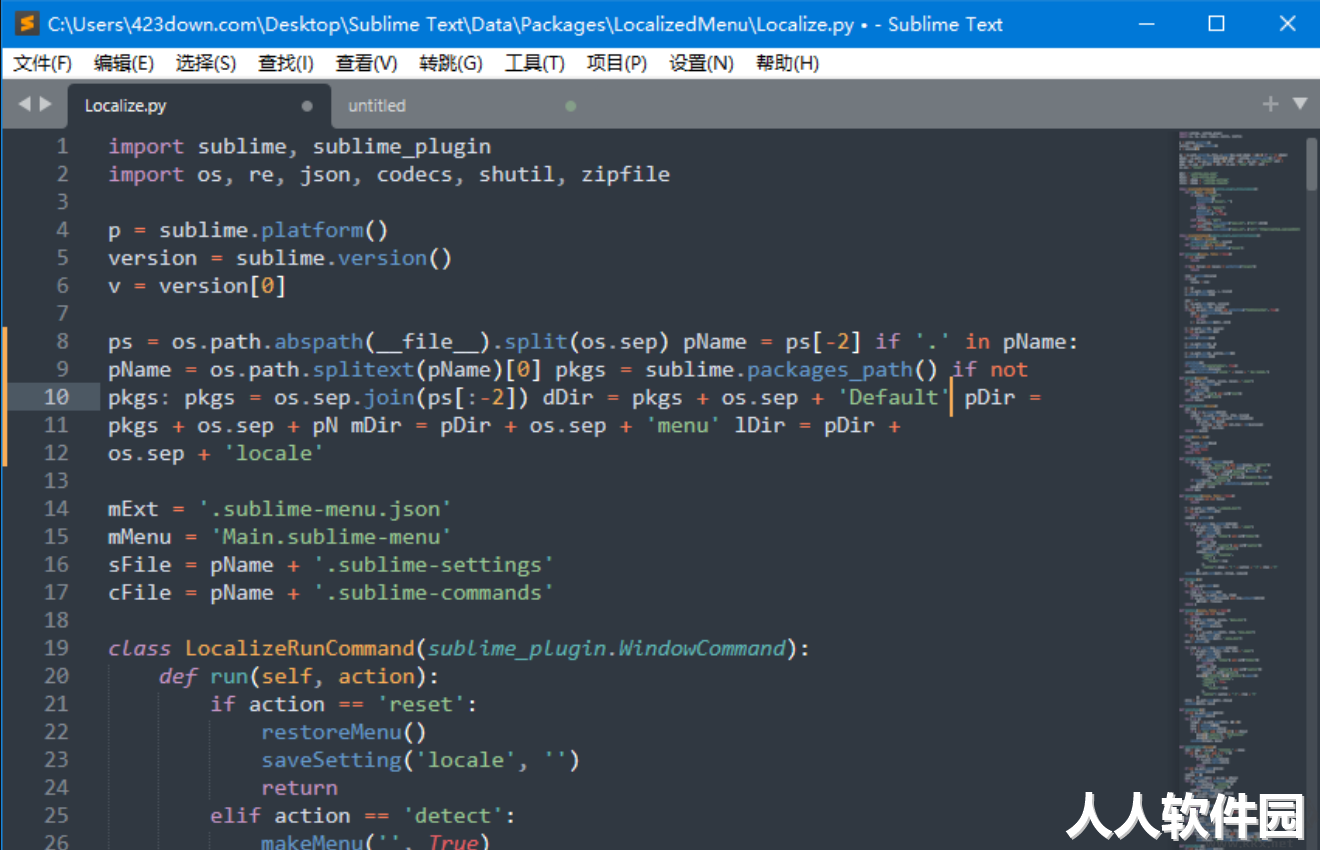The height and width of the screenshot is (850, 1320).
Task: Click 'WindowCommand' on line 19
Action: pyautogui.click(x=702, y=648)
